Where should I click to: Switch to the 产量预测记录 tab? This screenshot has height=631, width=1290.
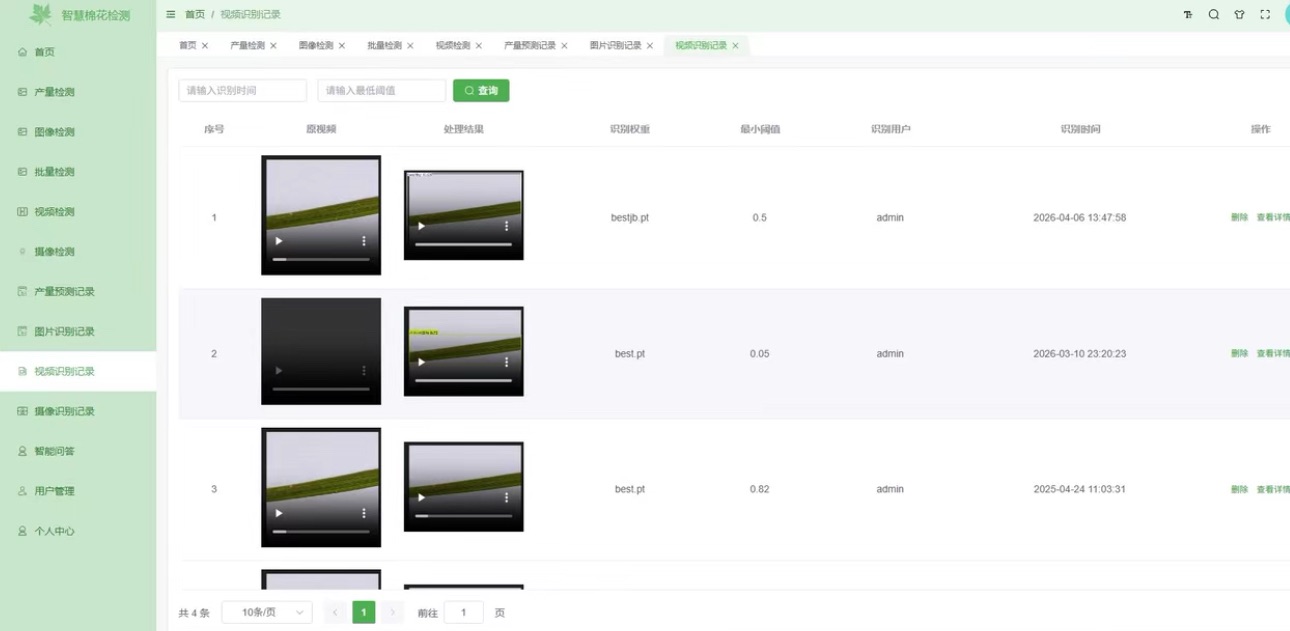click(x=530, y=46)
